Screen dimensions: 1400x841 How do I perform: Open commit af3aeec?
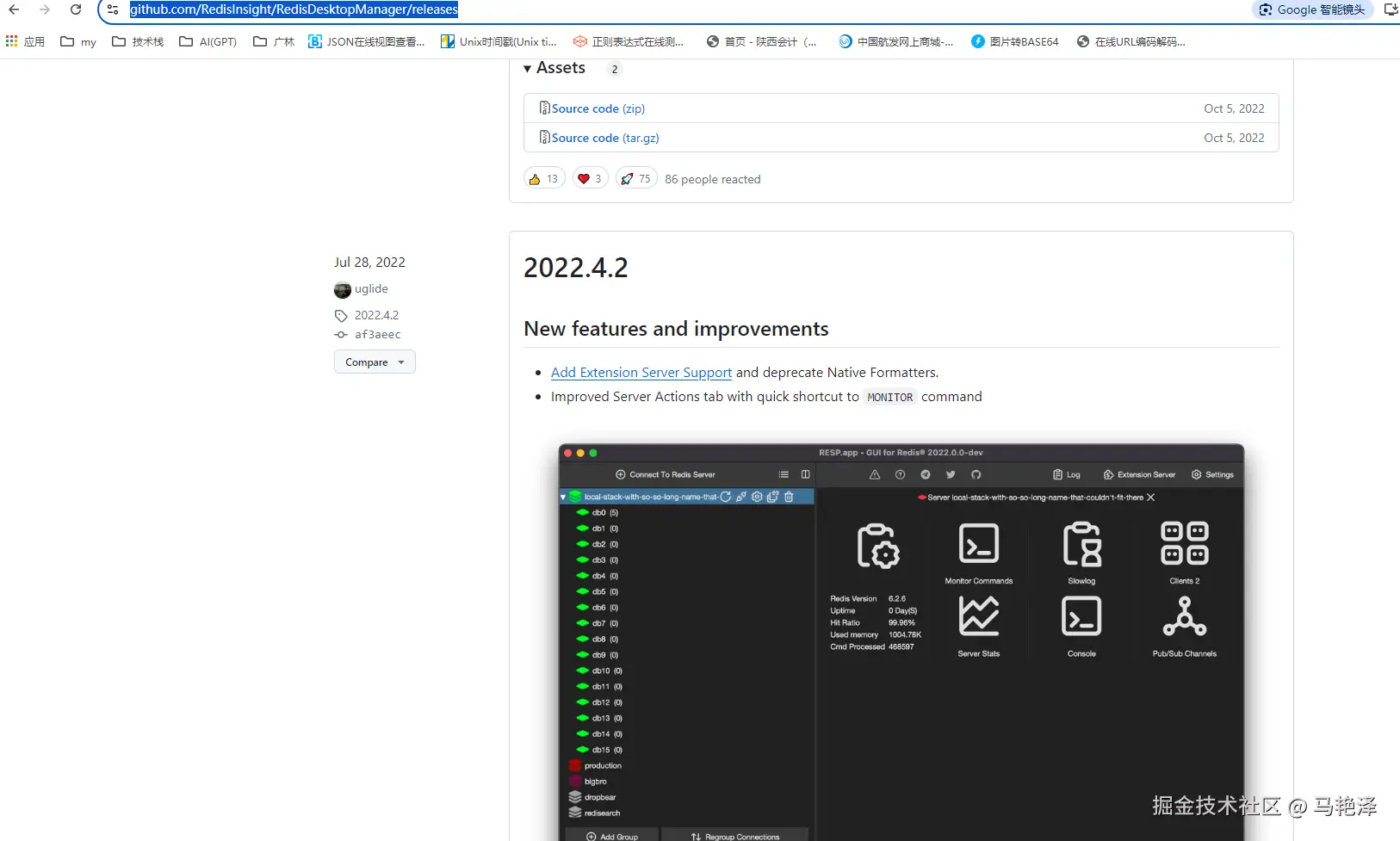coord(377,334)
